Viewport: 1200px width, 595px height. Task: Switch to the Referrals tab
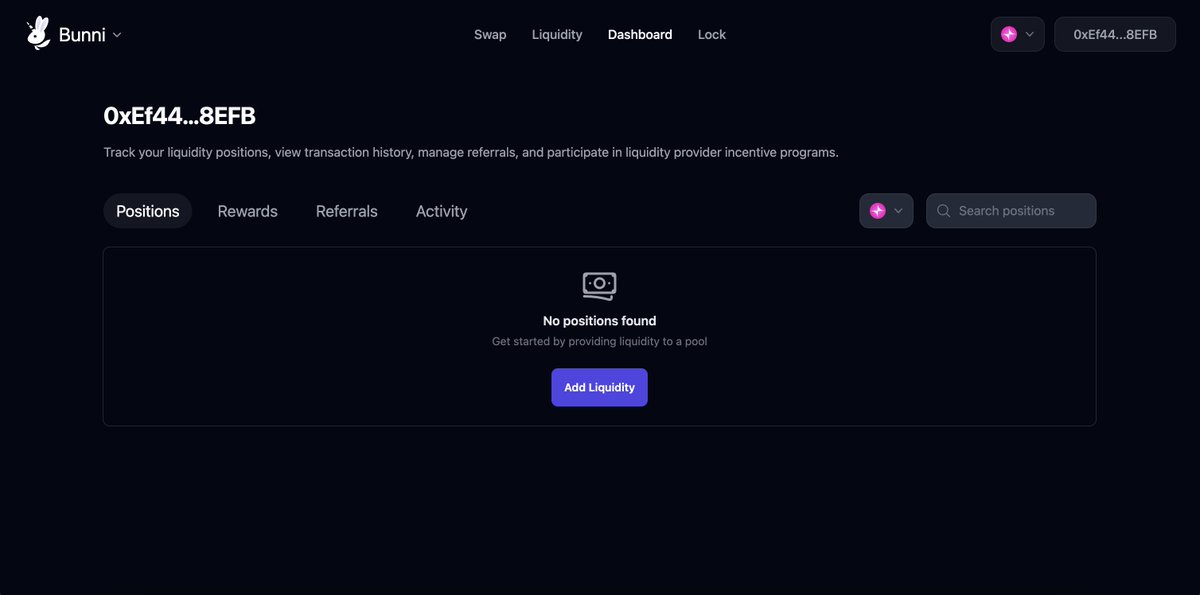tap(346, 211)
